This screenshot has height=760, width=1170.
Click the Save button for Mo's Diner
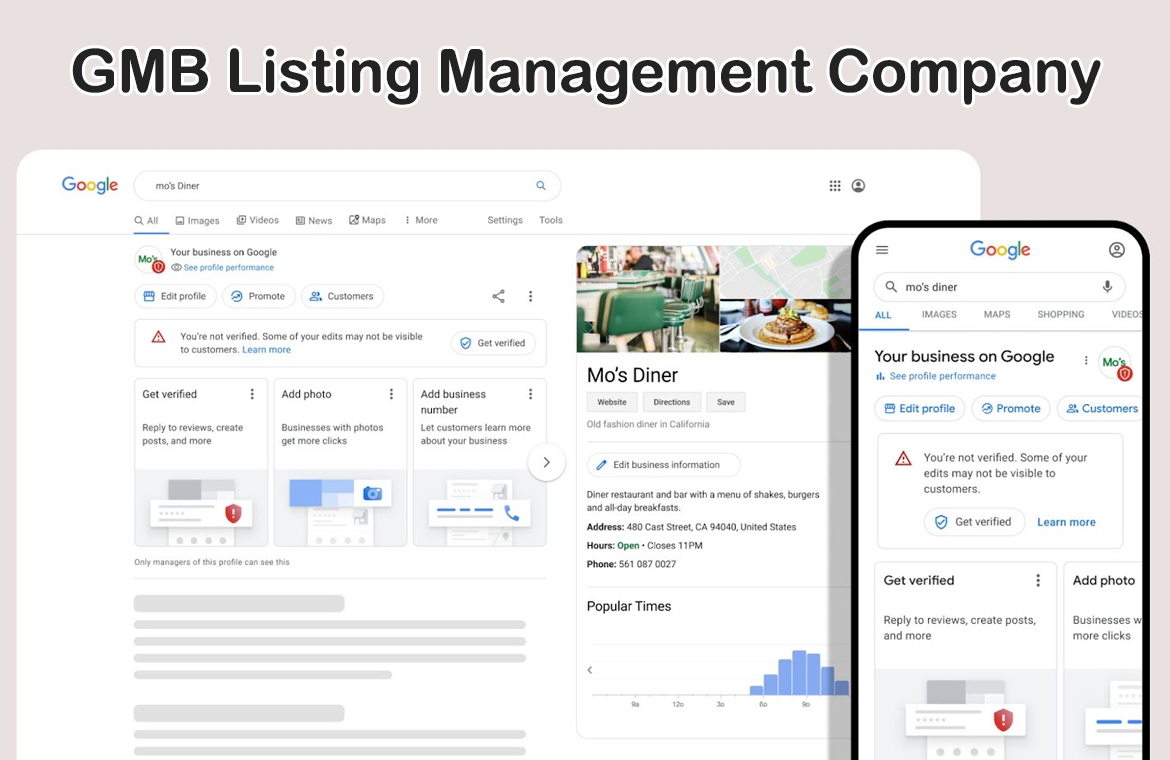[x=726, y=402]
